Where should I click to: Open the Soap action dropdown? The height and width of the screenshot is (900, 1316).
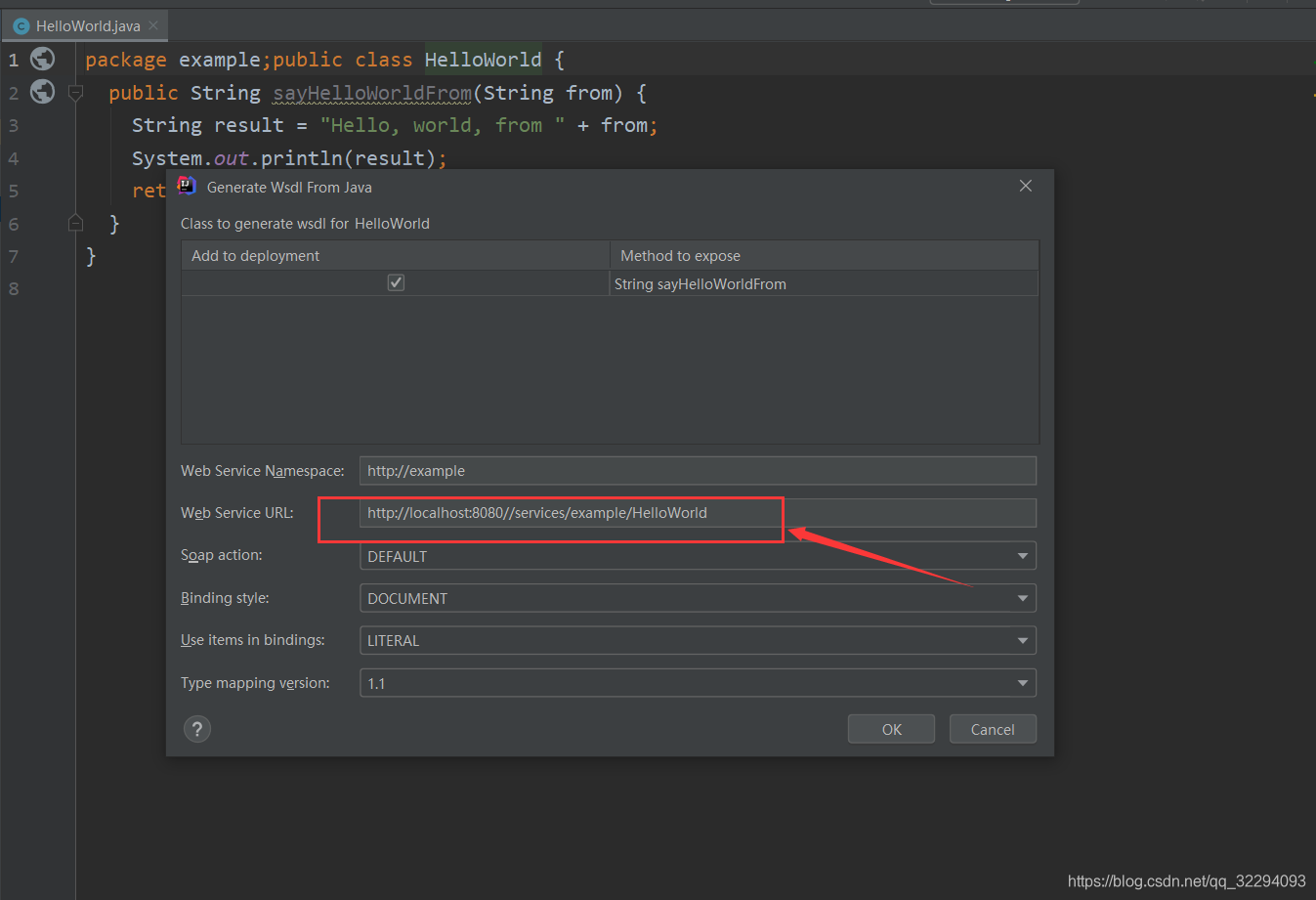(698, 556)
